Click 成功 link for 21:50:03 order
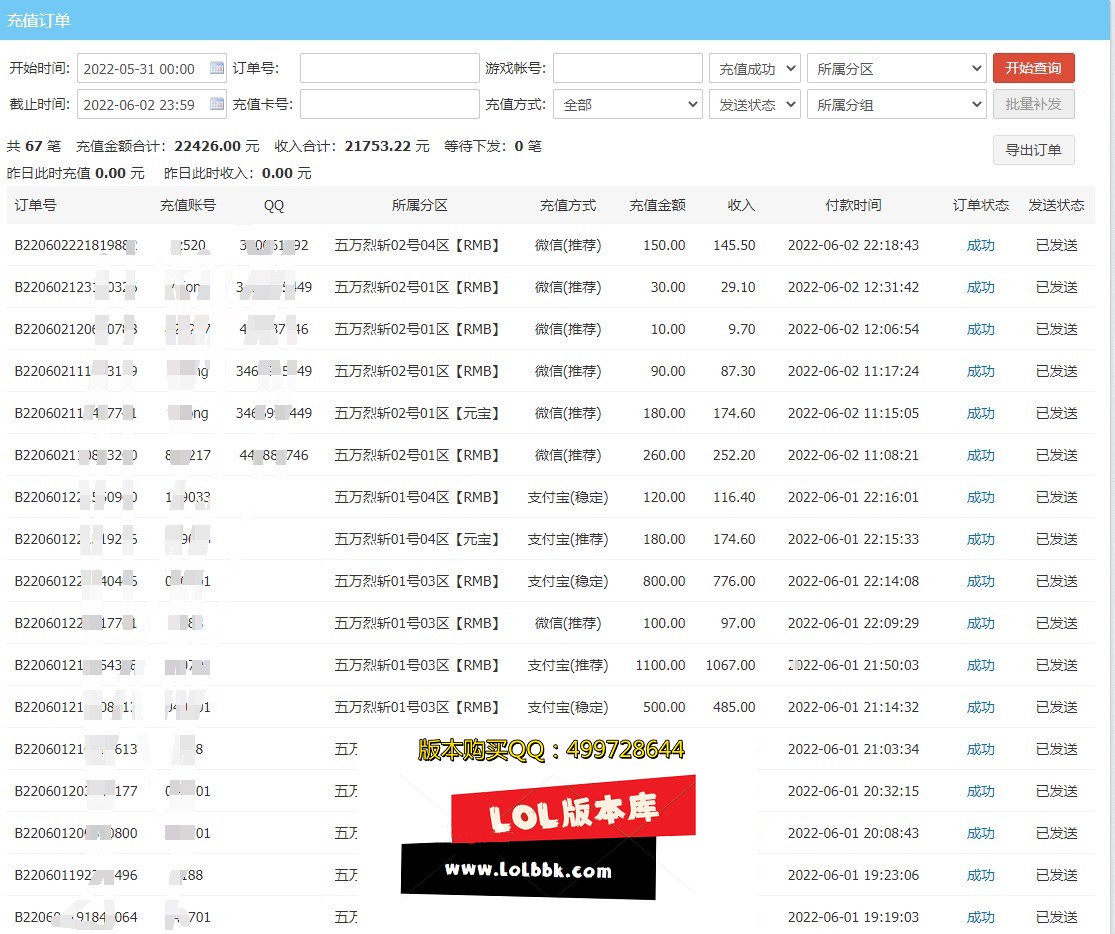Viewport: 1115px width, 934px height. point(981,665)
